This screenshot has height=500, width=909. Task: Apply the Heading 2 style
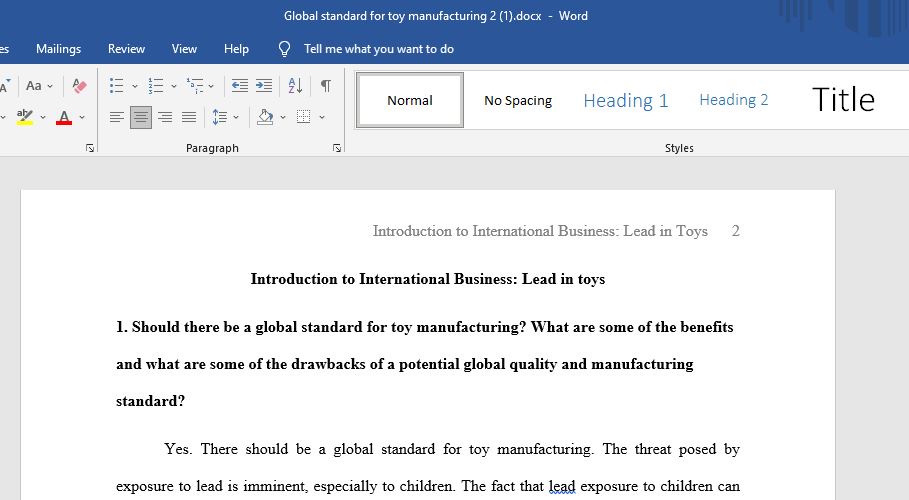coord(733,100)
